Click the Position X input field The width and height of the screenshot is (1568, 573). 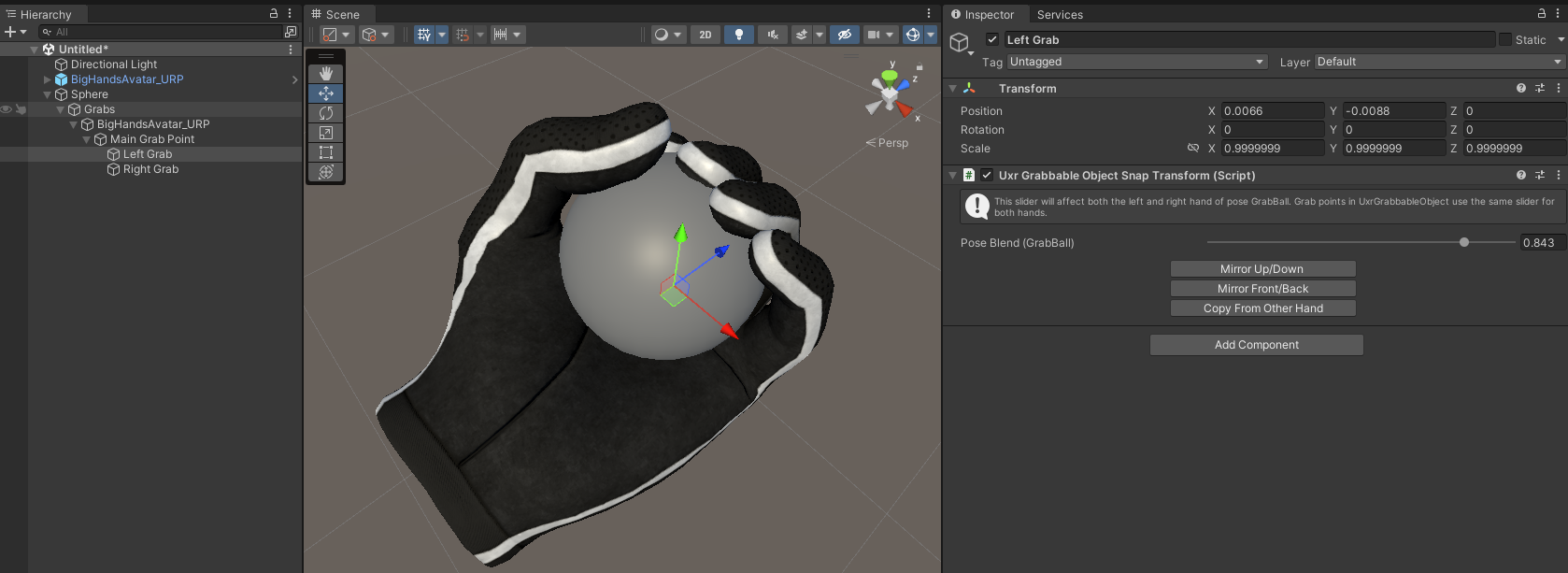[x=1272, y=110]
